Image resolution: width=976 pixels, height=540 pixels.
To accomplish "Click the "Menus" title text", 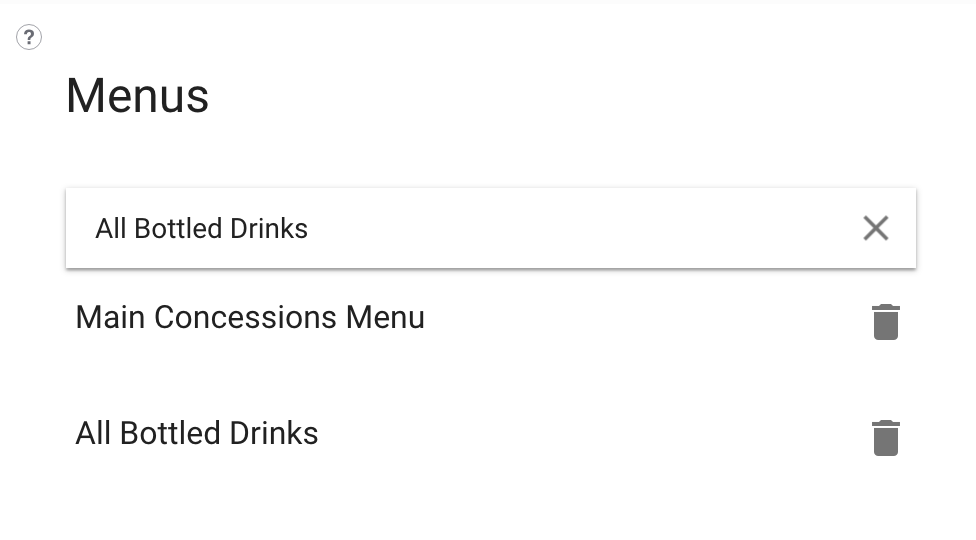I will [x=138, y=96].
